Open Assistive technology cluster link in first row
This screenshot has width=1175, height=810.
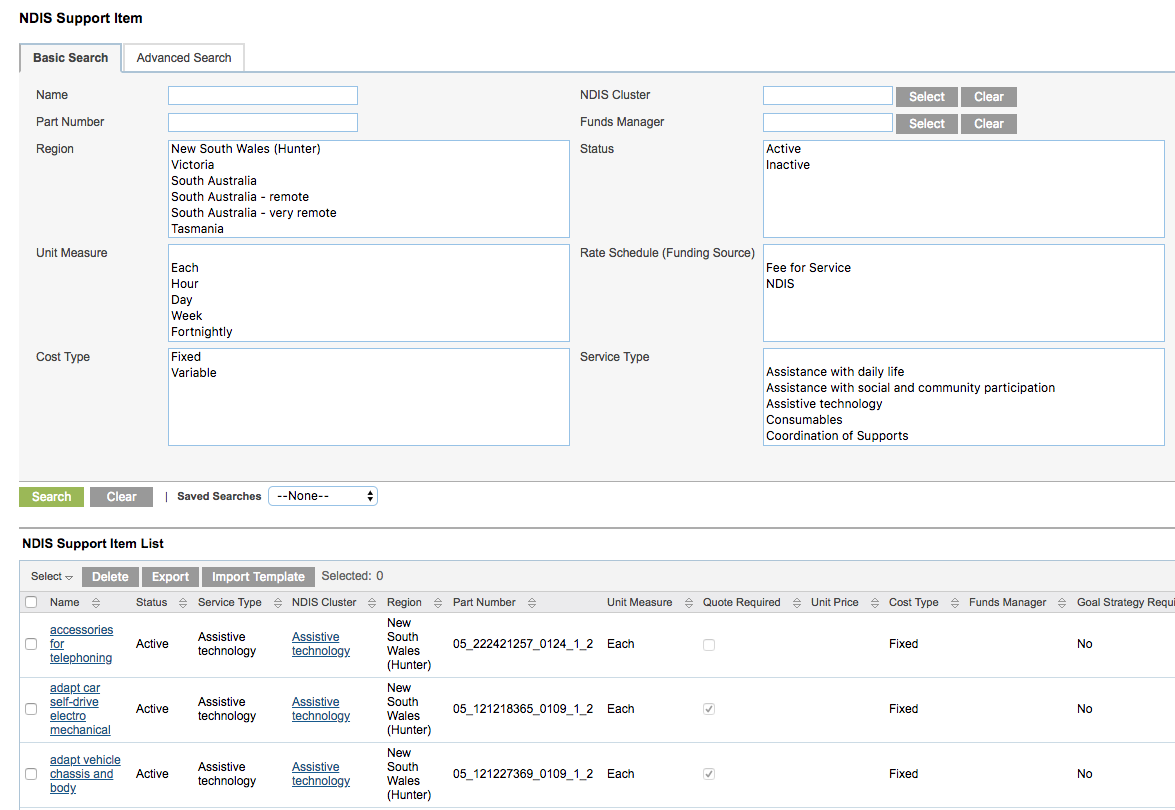pyautogui.click(x=321, y=644)
